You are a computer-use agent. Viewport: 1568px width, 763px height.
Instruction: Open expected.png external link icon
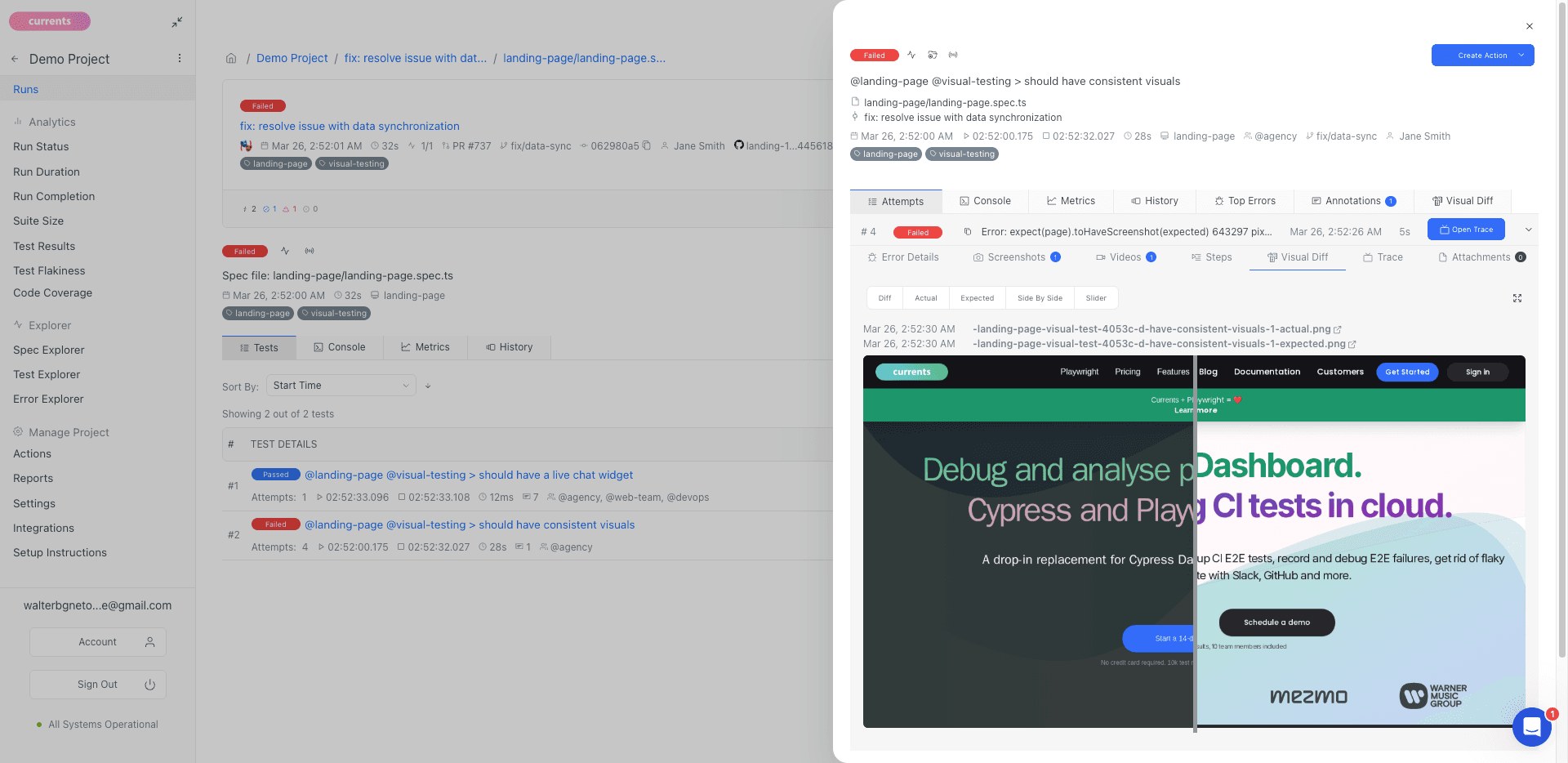click(x=1352, y=344)
